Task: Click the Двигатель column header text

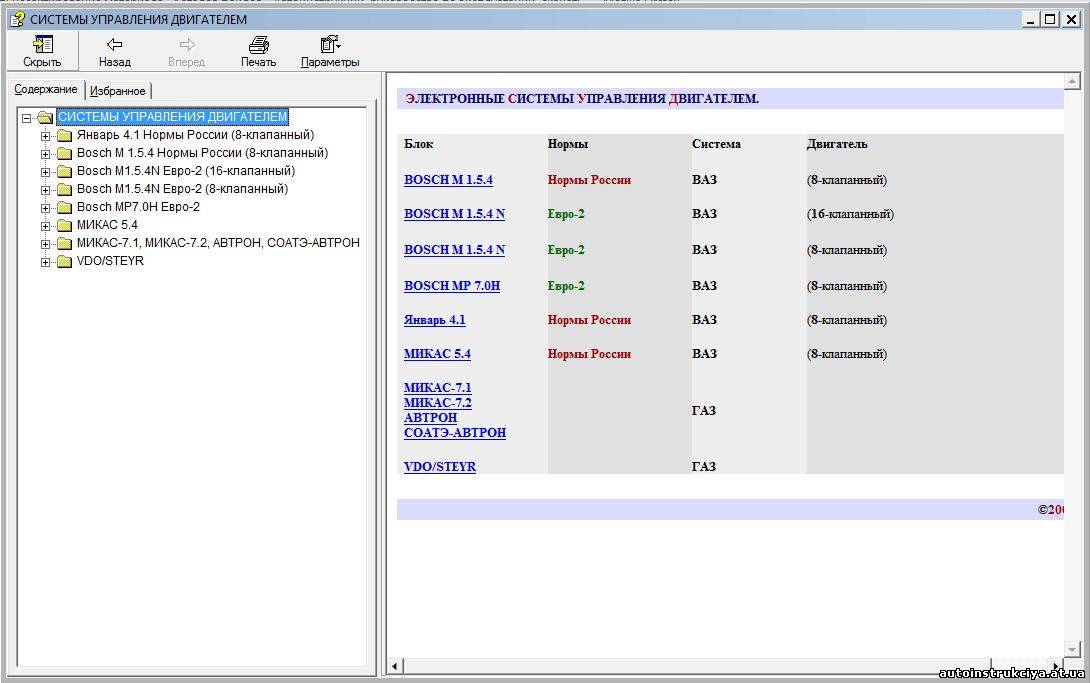Action: click(837, 145)
